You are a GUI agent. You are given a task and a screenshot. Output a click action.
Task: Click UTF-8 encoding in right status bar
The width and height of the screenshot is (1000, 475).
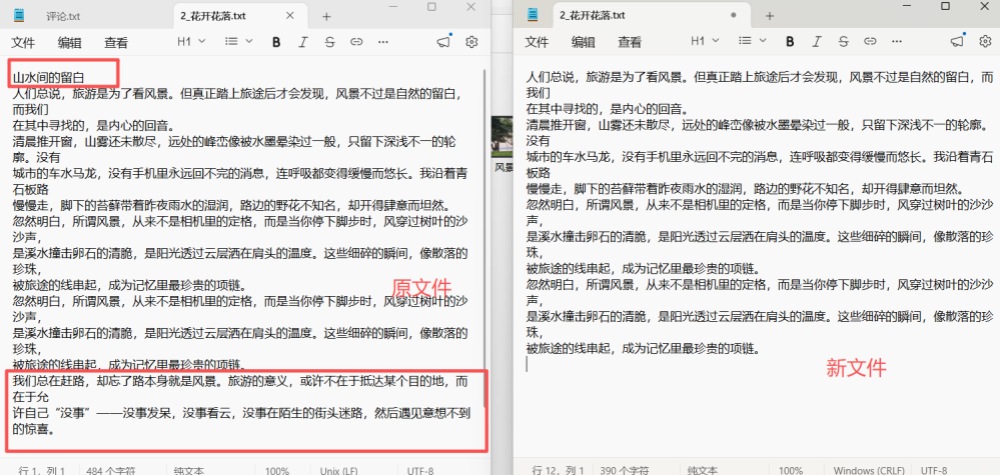[934, 471]
